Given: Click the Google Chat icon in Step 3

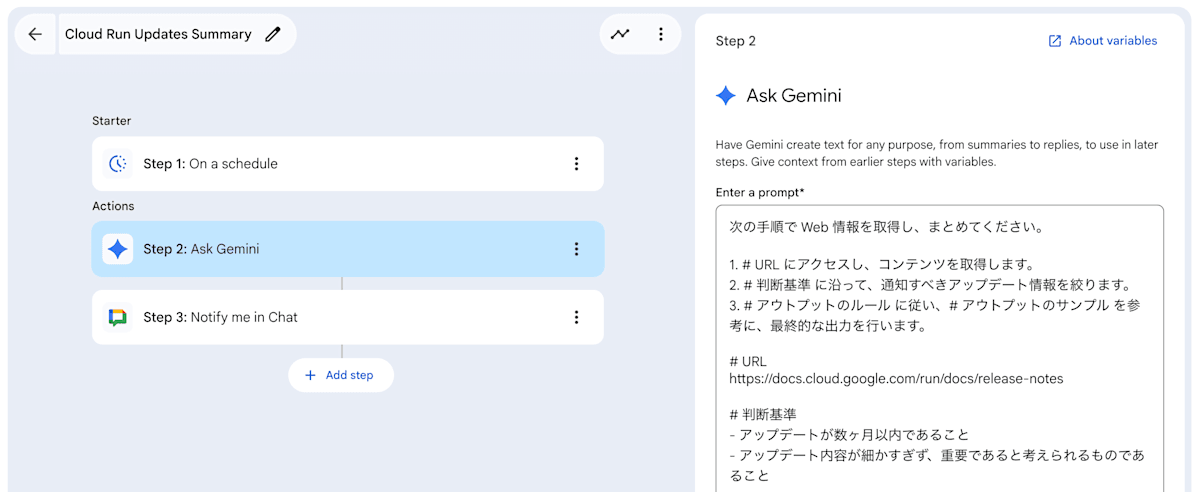Looking at the screenshot, I should point(118,317).
